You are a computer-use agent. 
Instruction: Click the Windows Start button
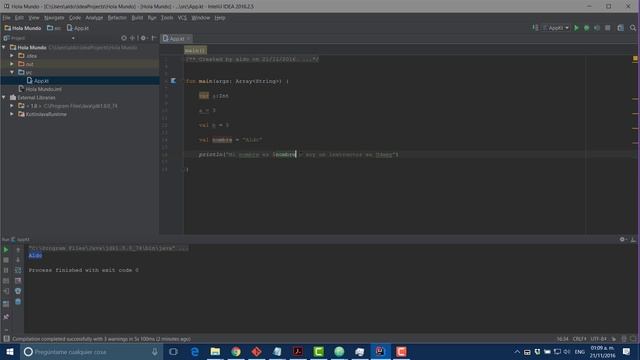pyautogui.click(x=10, y=352)
